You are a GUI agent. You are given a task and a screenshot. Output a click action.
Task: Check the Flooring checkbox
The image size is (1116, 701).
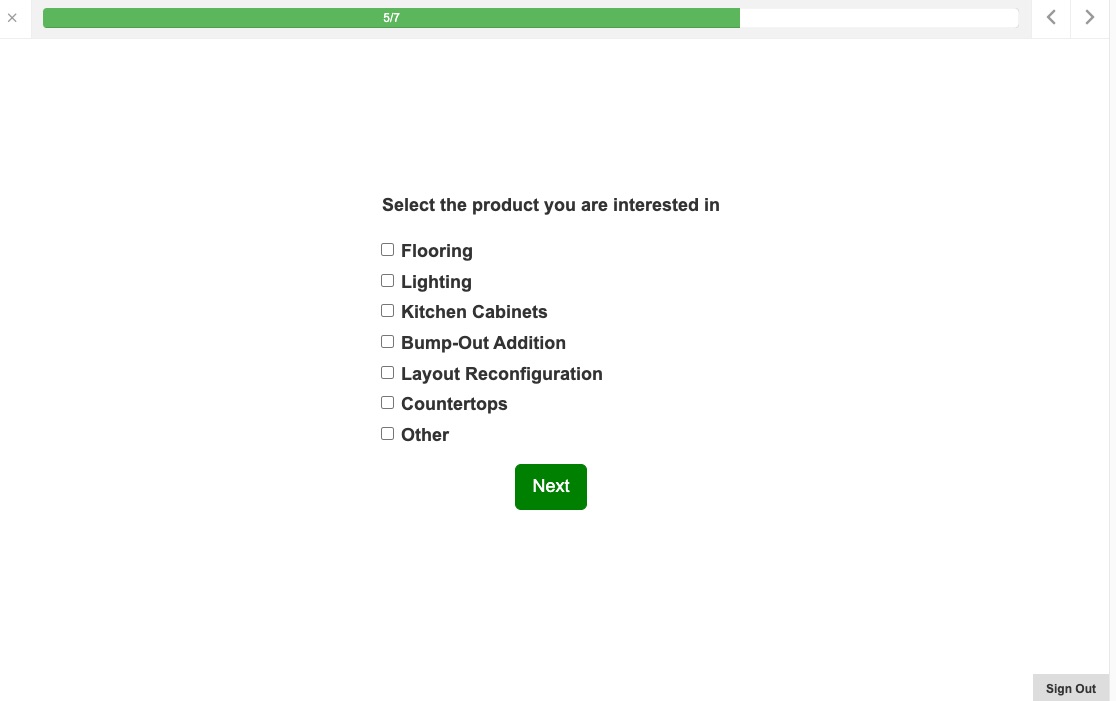pos(388,250)
